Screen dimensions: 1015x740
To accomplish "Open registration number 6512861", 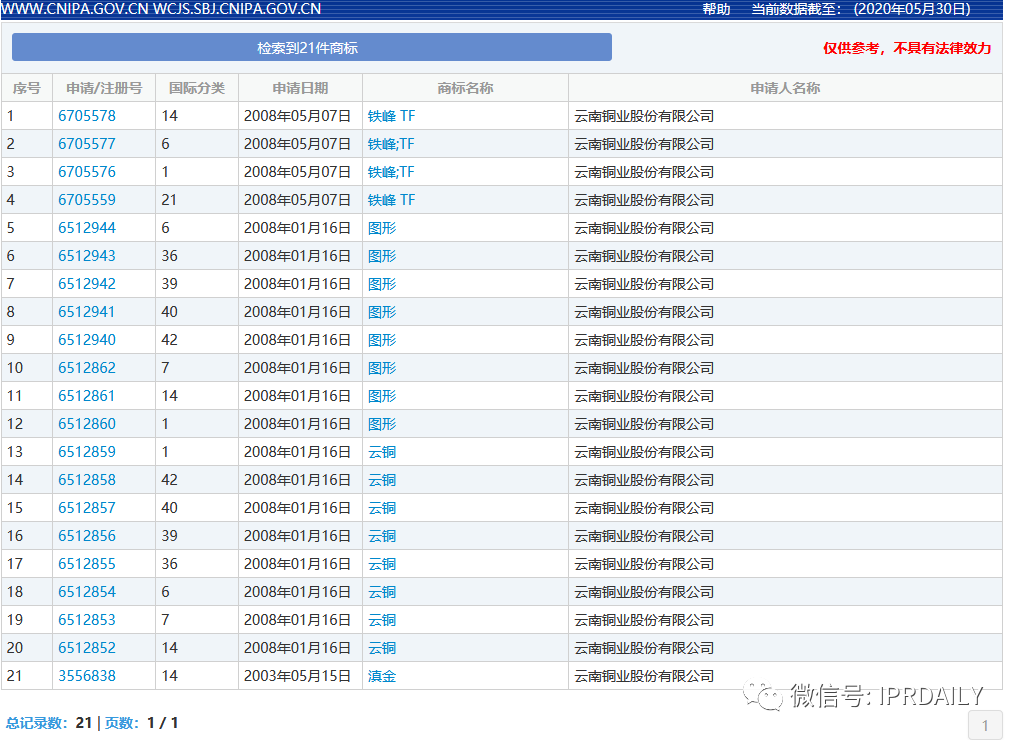I will (x=87, y=396).
